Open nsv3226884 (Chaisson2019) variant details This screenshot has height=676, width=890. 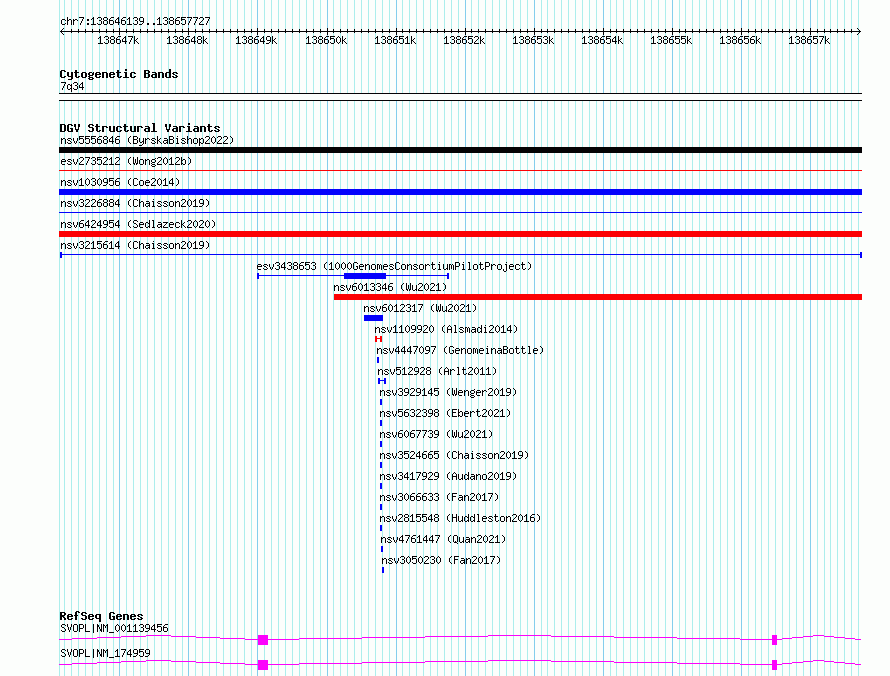[135, 203]
